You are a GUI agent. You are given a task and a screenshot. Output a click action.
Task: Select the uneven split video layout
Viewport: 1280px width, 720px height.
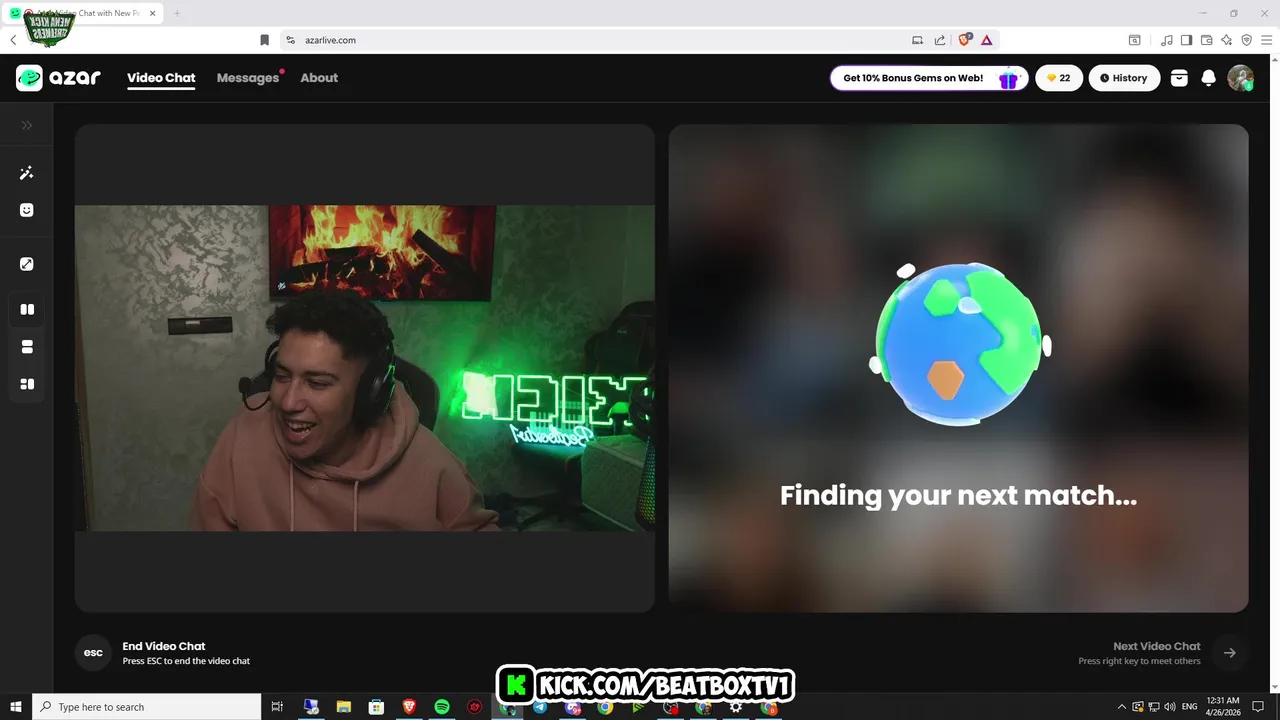point(27,384)
